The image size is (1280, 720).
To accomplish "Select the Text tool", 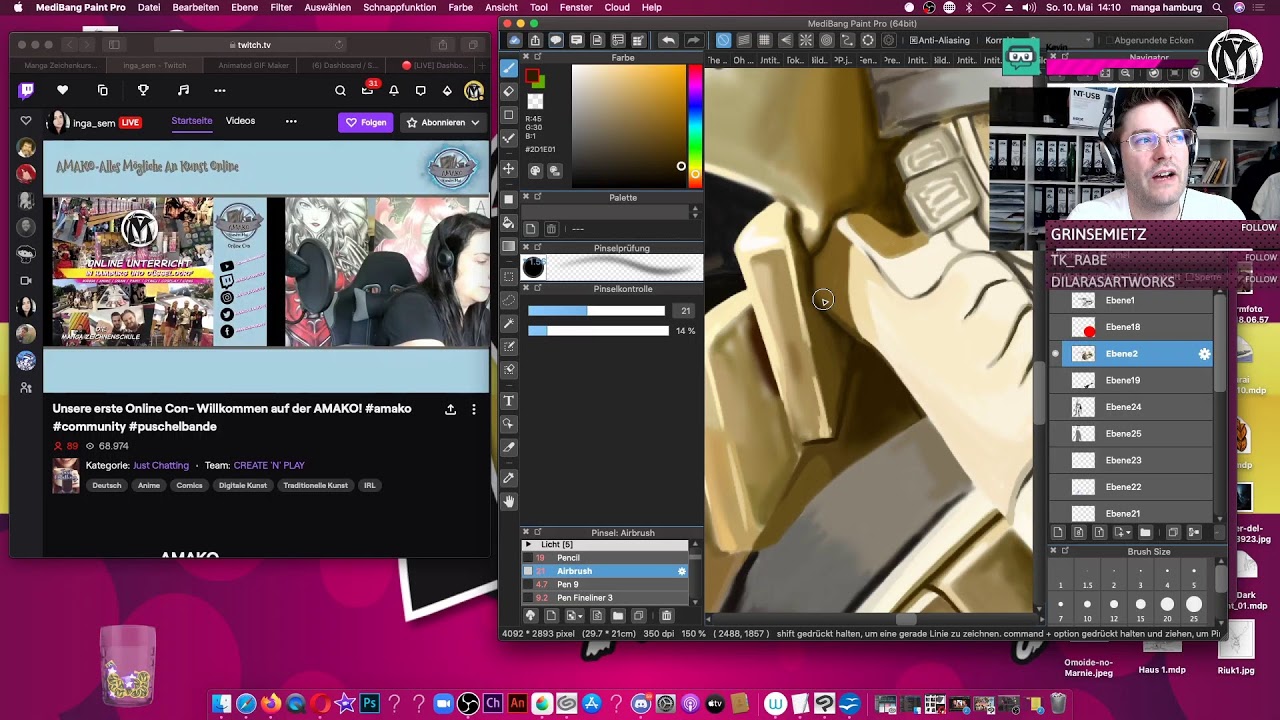I will pos(509,401).
